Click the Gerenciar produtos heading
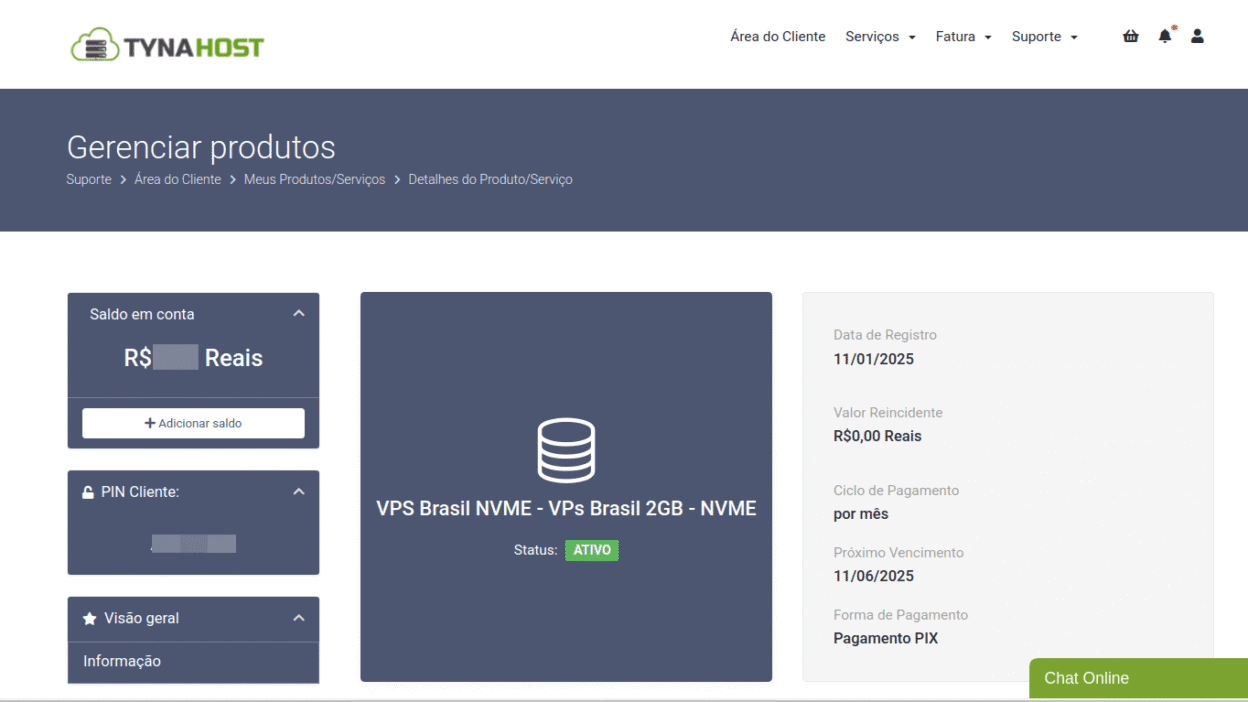This screenshot has width=1248, height=702. (201, 147)
